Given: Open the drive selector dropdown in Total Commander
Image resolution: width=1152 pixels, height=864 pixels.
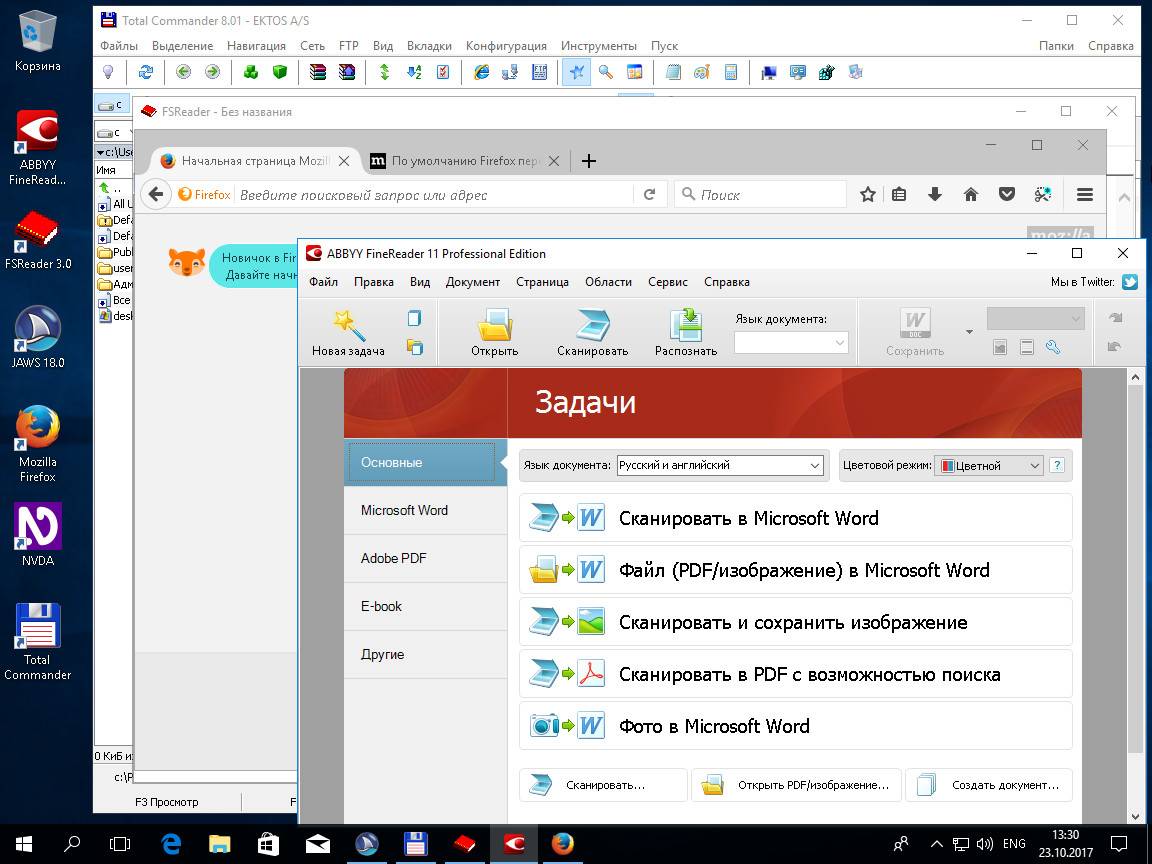Looking at the screenshot, I should [113, 132].
